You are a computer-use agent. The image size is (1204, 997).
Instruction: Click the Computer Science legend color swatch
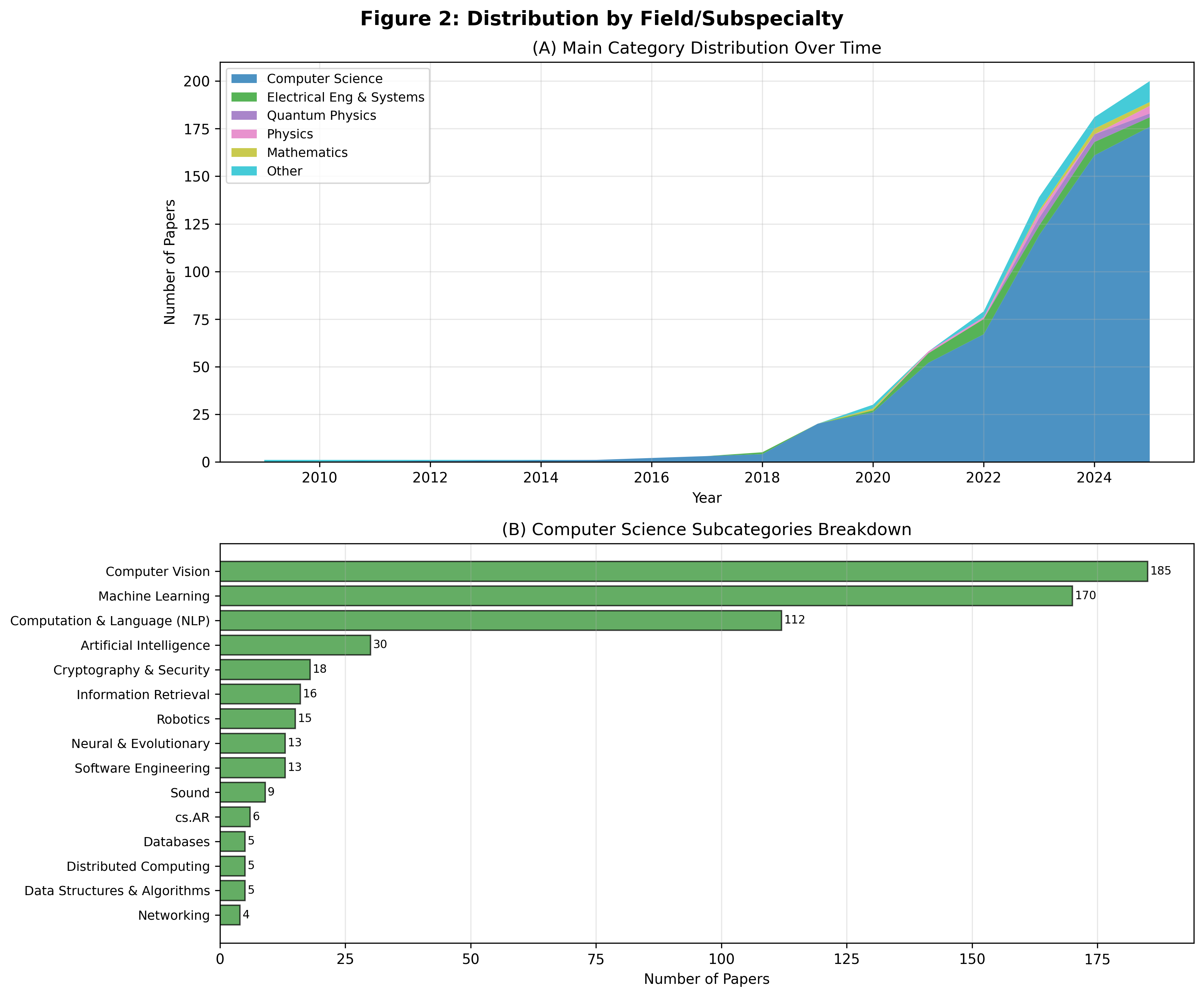(x=245, y=79)
